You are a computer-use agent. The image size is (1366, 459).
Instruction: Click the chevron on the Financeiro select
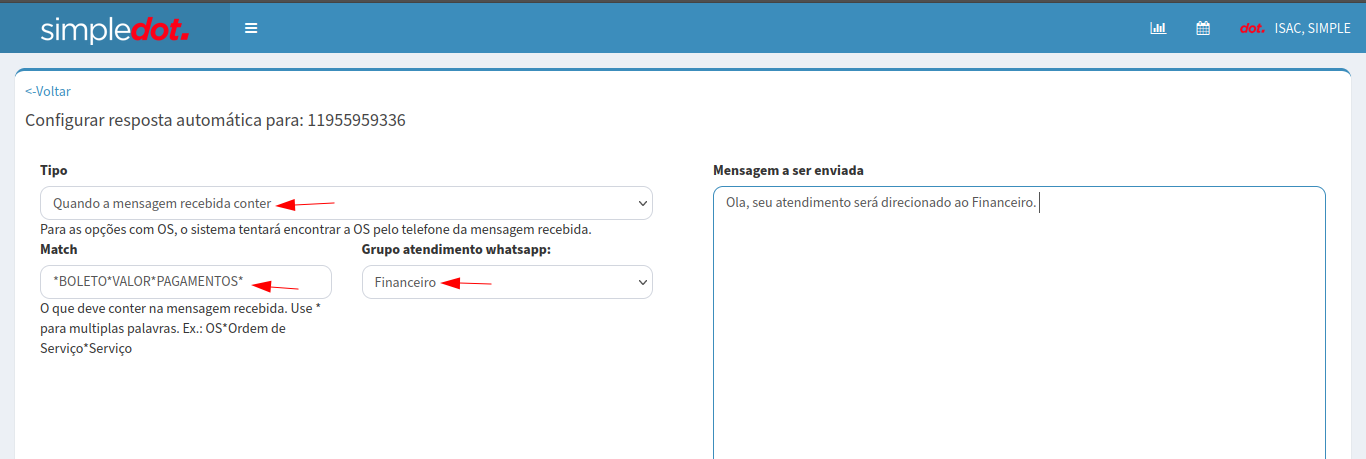click(x=642, y=282)
